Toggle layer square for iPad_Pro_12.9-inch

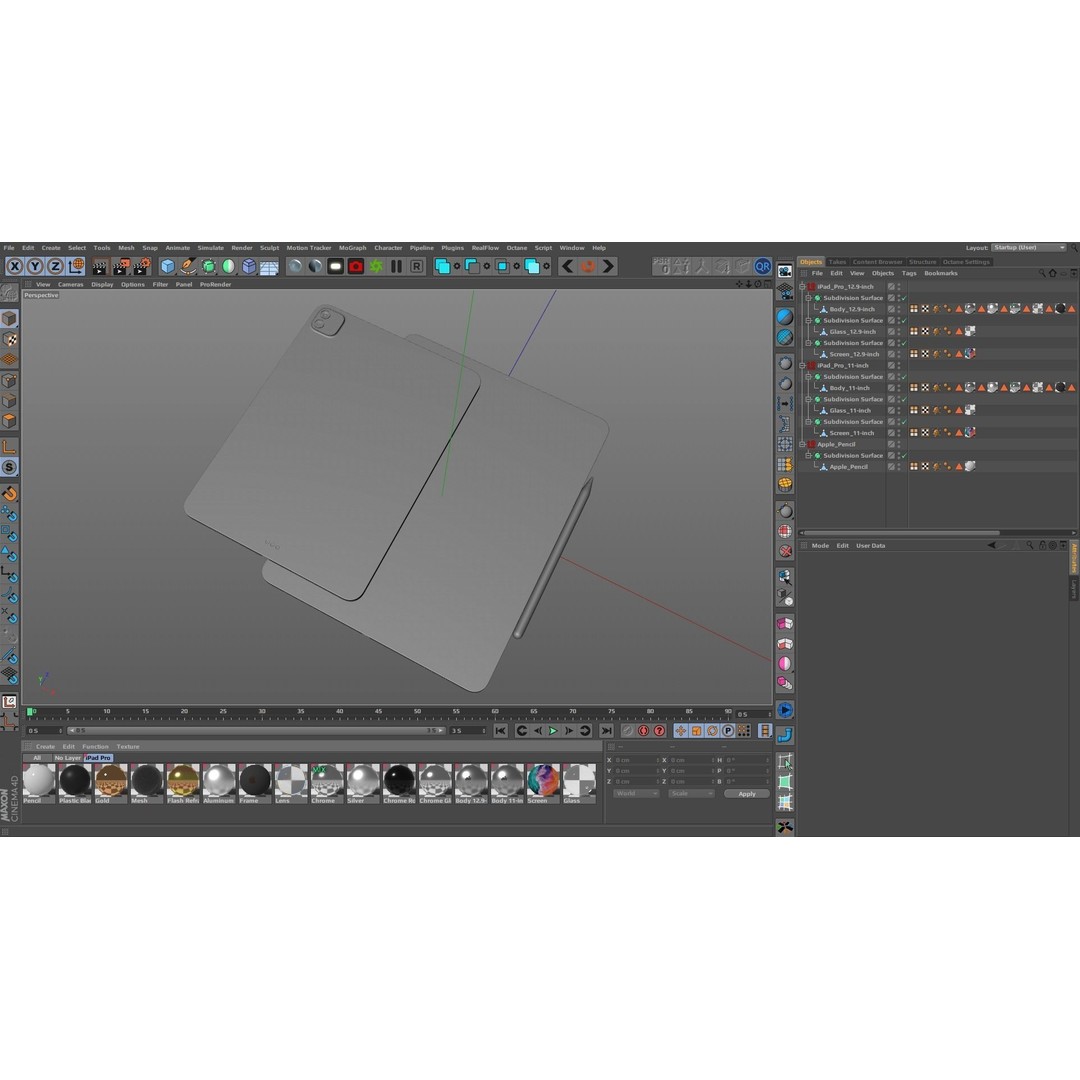891,287
